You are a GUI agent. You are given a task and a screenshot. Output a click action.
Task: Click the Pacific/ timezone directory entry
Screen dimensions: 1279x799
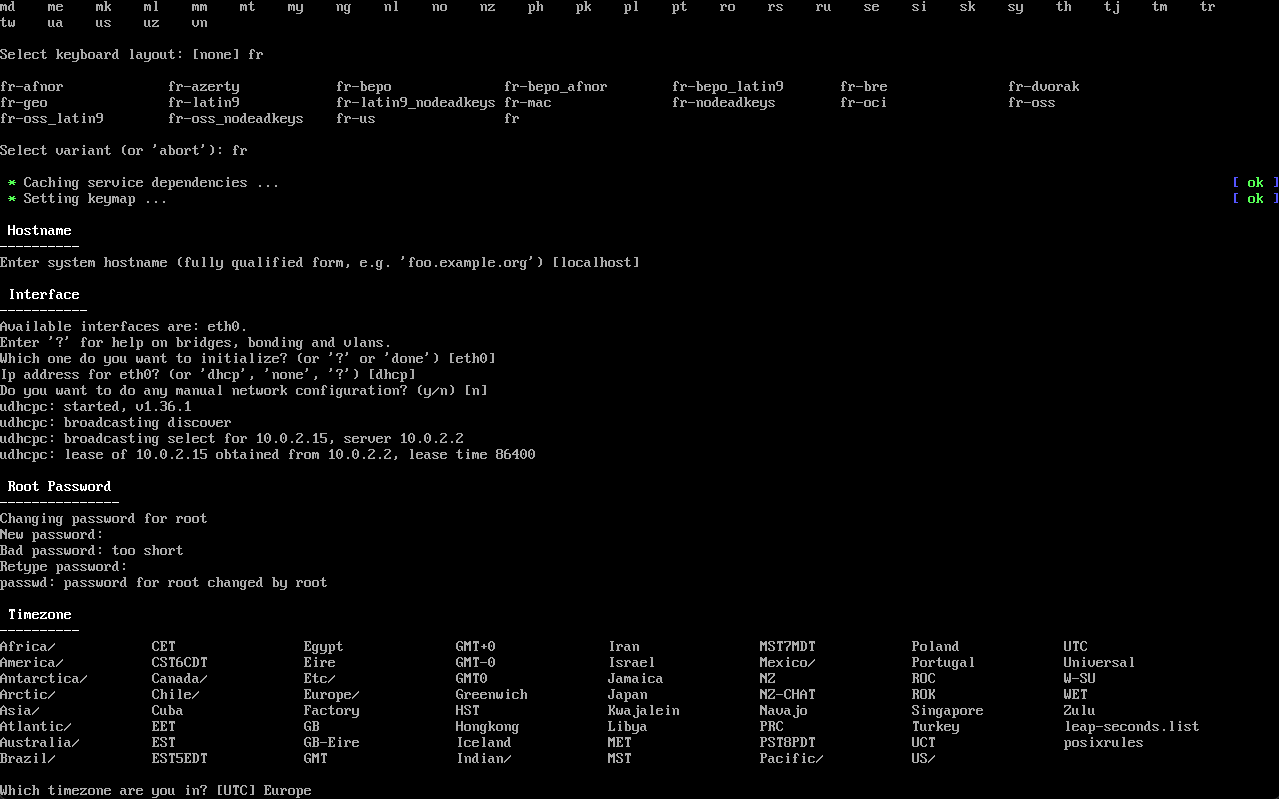point(791,758)
